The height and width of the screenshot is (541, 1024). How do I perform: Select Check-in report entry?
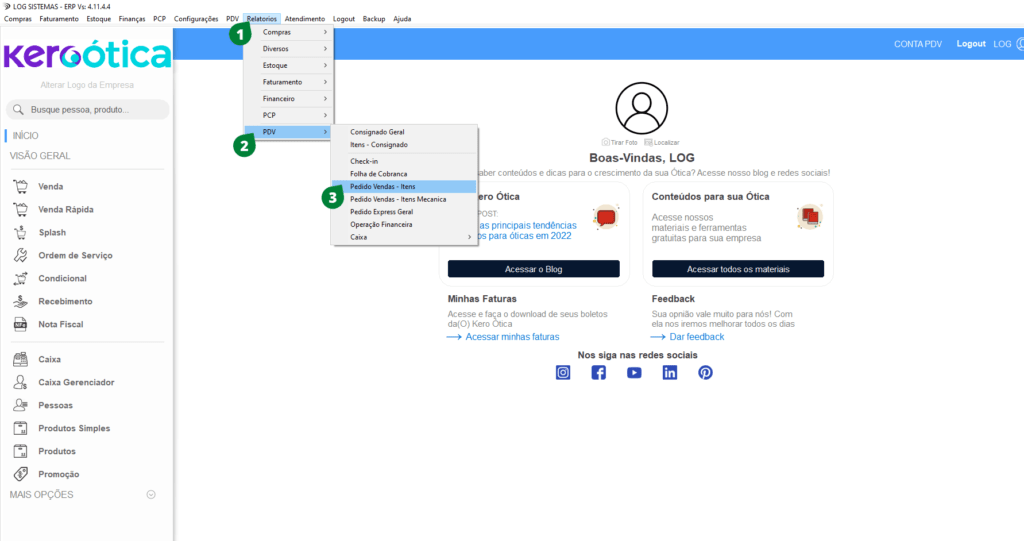point(404,161)
